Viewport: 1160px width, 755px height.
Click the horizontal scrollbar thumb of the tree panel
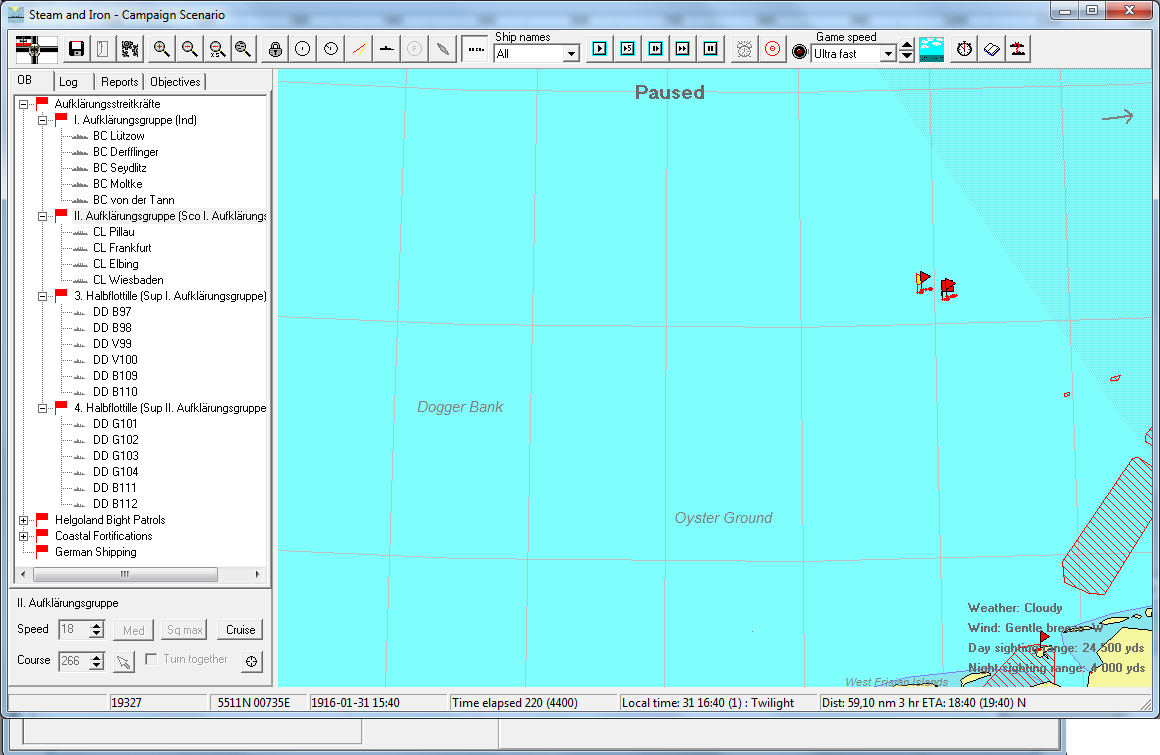125,575
